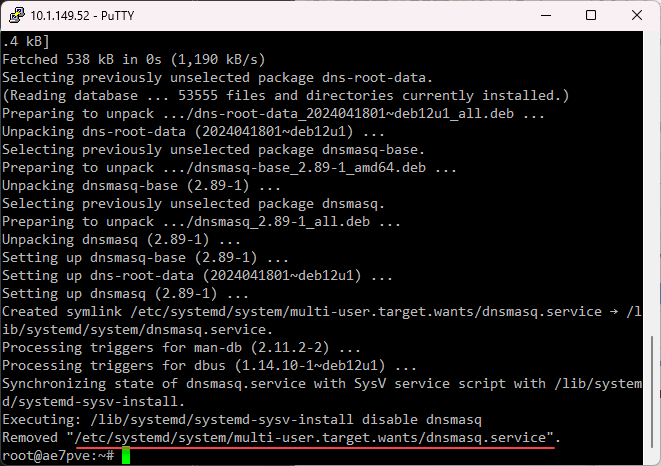Click the terminal scrollbar thumb
Screen dimensions: 661x466
click(x=652, y=392)
